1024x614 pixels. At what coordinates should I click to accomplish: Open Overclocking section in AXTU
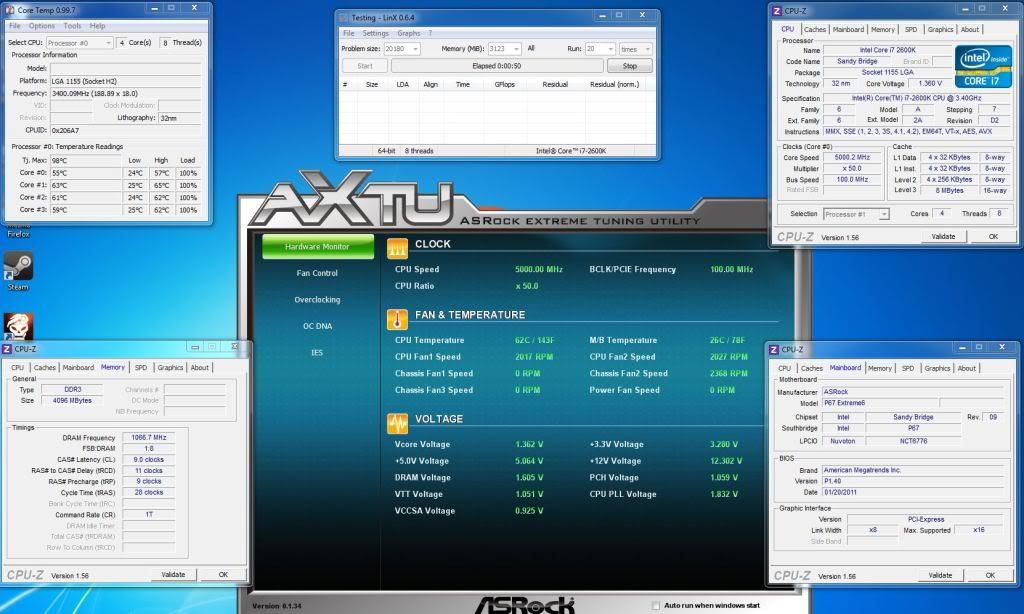point(317,300)
